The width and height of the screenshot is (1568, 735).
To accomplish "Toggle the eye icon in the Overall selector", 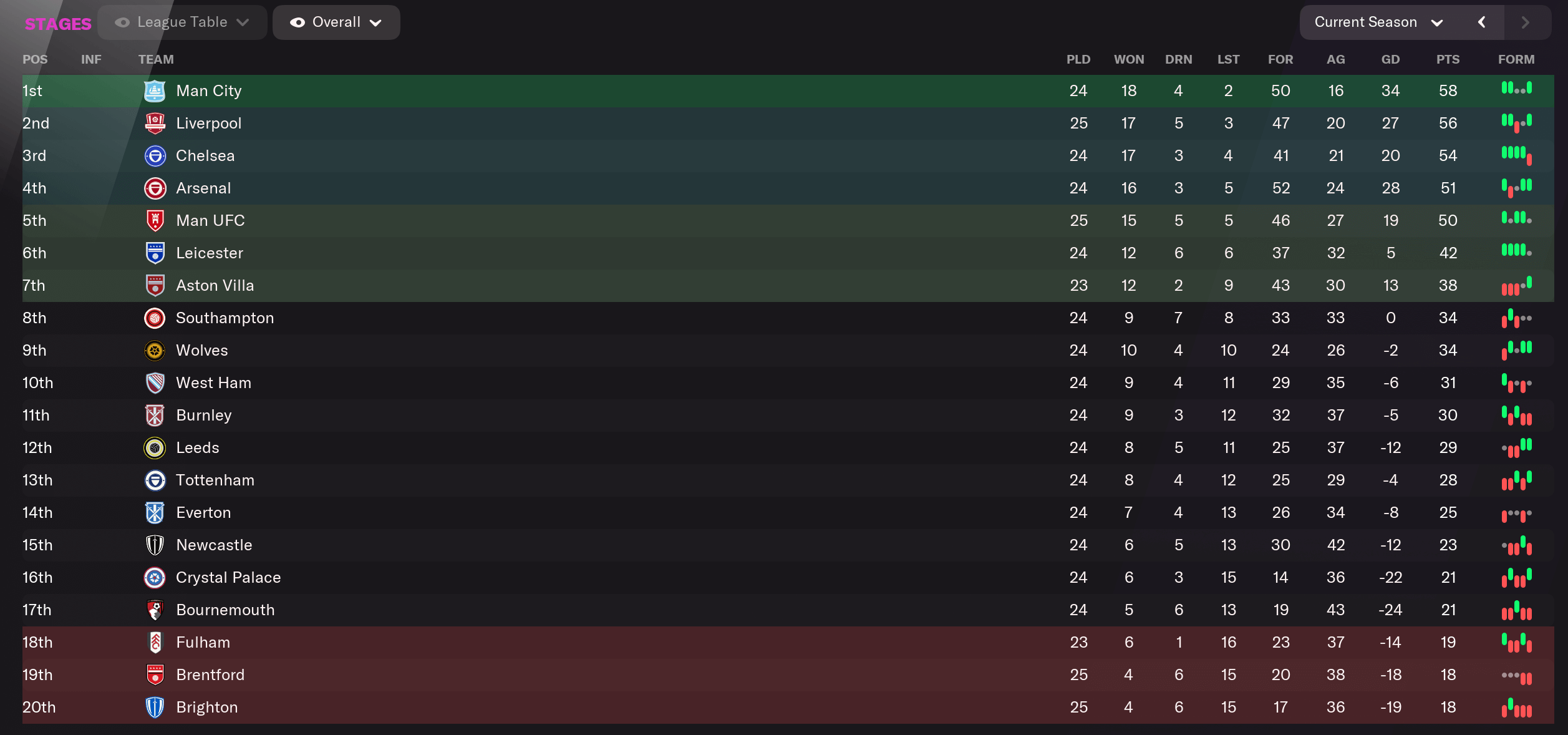I will [298, 22].
